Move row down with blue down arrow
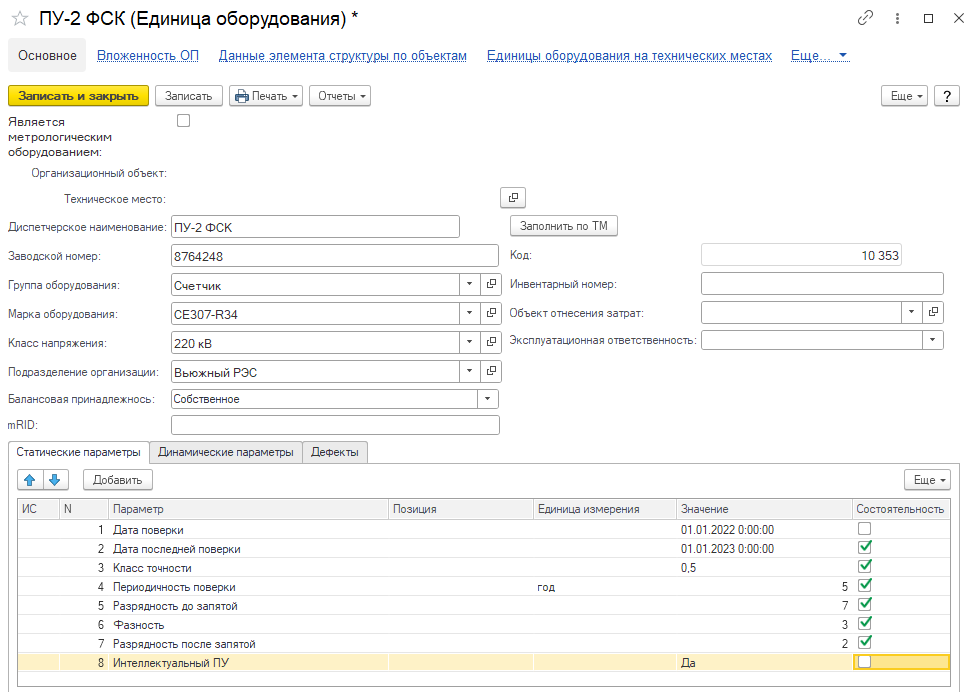This screenshot has width=975, height=692. (x=54, y=480)
